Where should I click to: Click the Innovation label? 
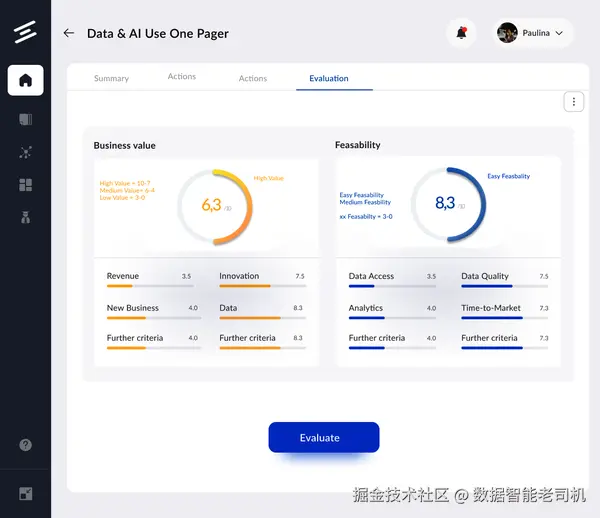[239, 276]
